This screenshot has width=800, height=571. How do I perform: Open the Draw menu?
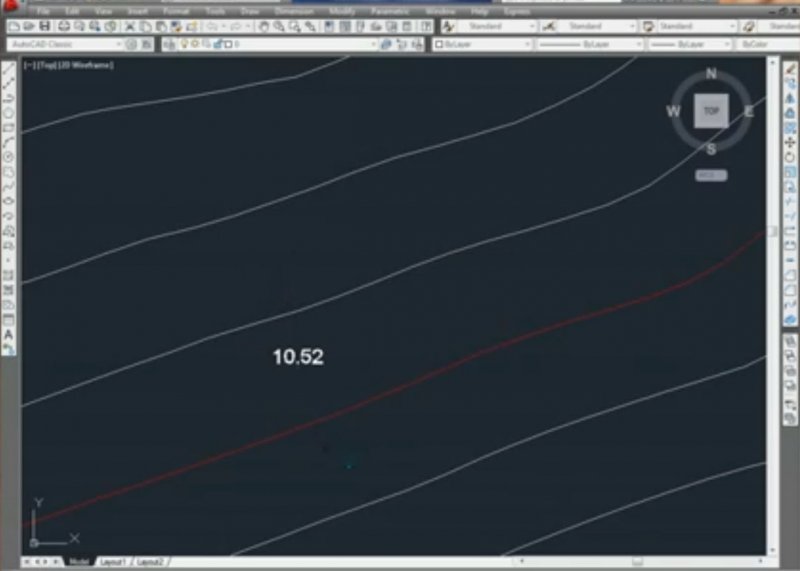click(x=249, y=11)
